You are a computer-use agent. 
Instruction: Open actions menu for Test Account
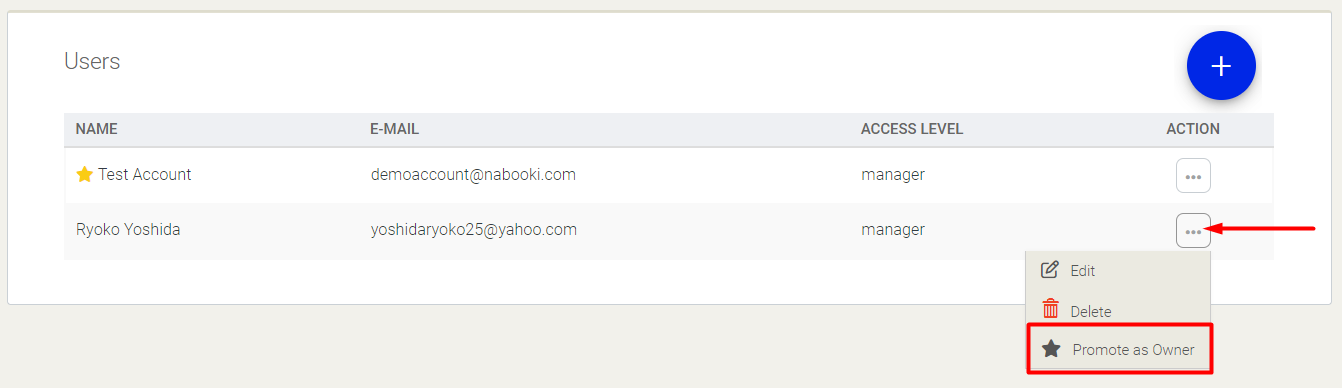(1193, 175)
